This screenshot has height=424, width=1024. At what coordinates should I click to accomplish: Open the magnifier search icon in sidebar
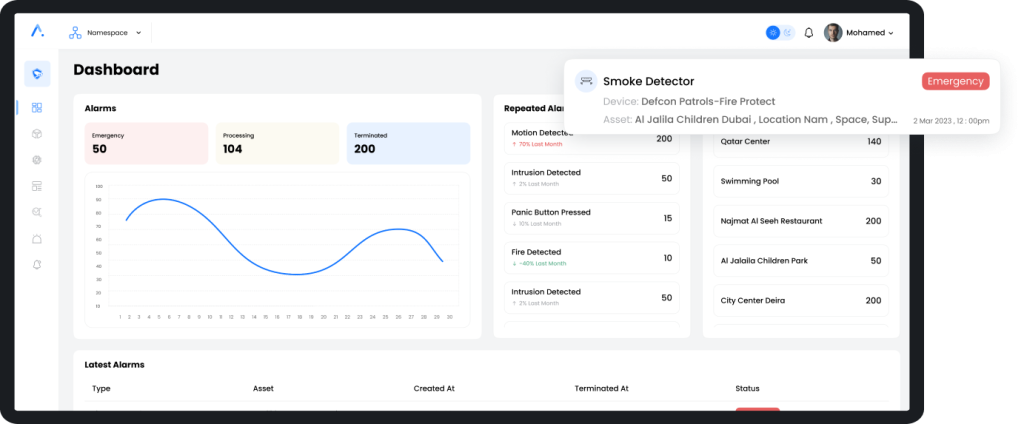(37, 212)
